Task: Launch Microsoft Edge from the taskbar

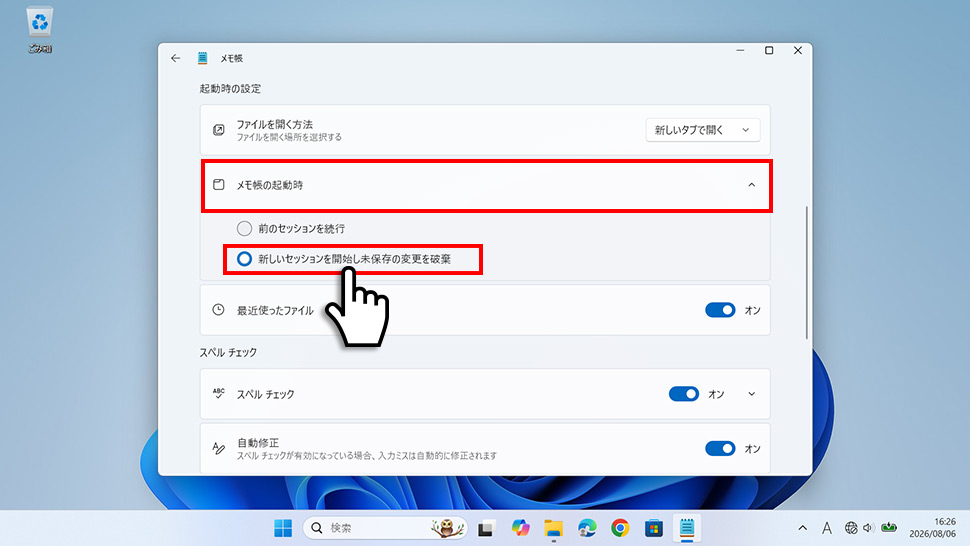Action: (587, 528)
